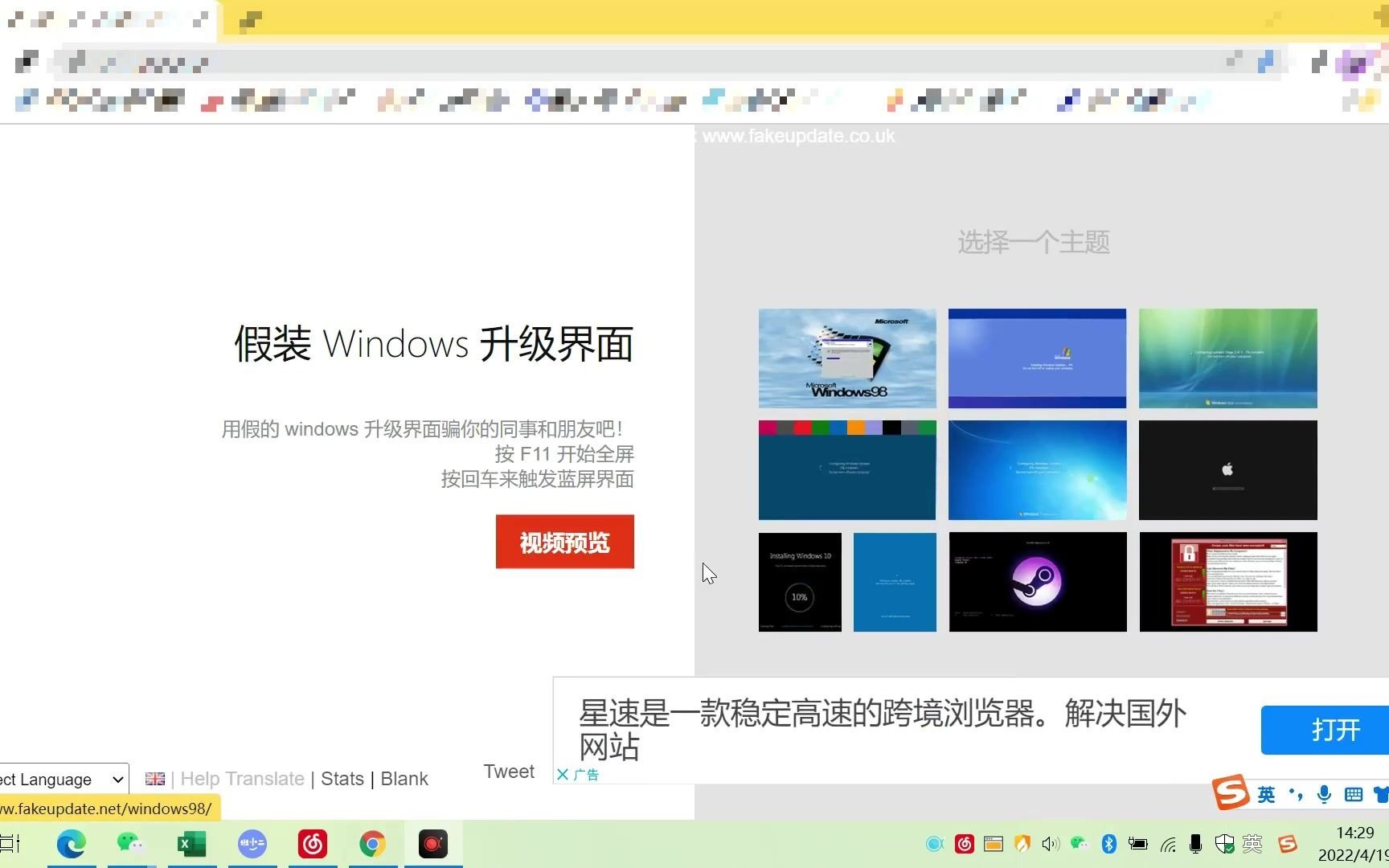Click the 广告 label on the ad
The width and height of the screenshot is (1389, 868).
587,775
